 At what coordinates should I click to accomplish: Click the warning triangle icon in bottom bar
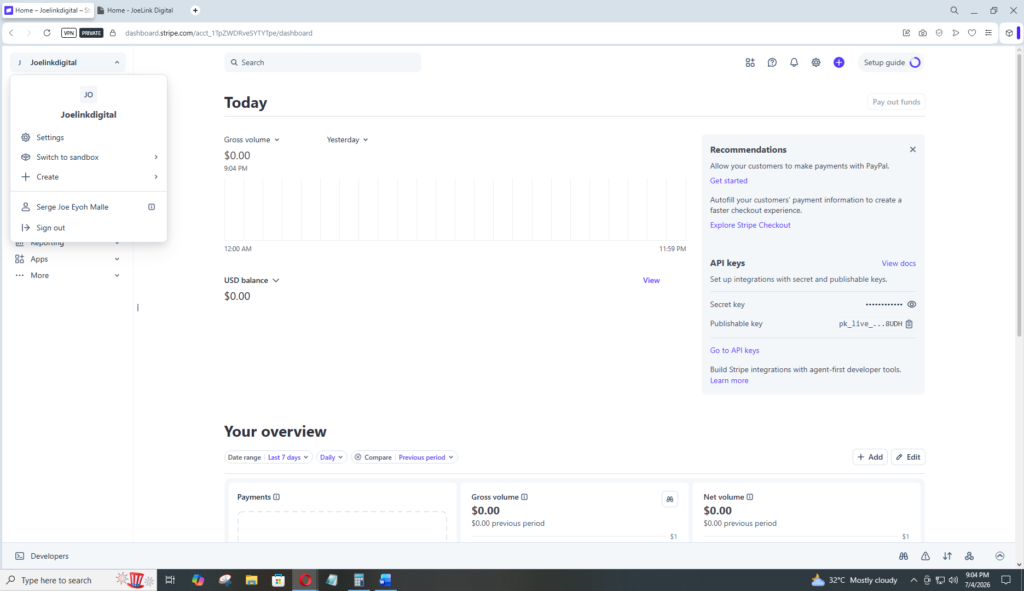click(x=925, y=556)
